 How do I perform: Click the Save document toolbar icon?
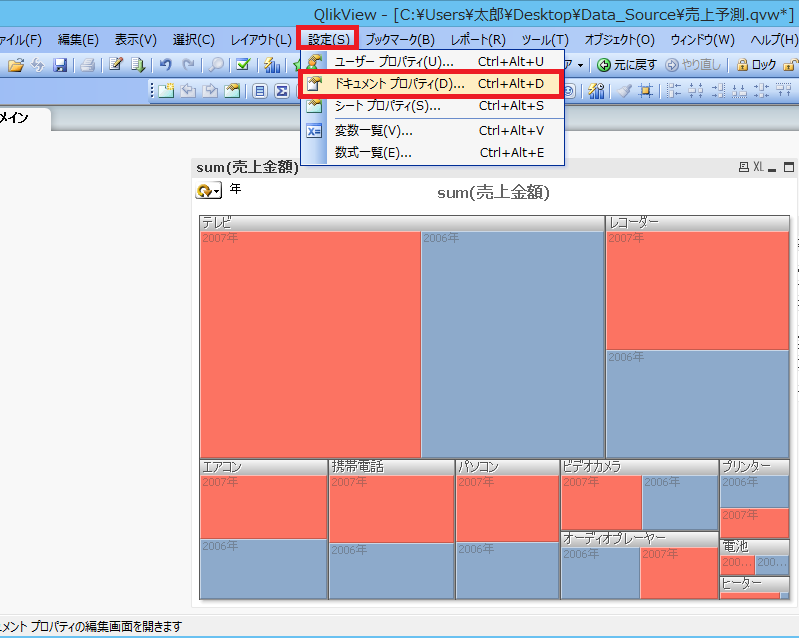pos(60,65)
